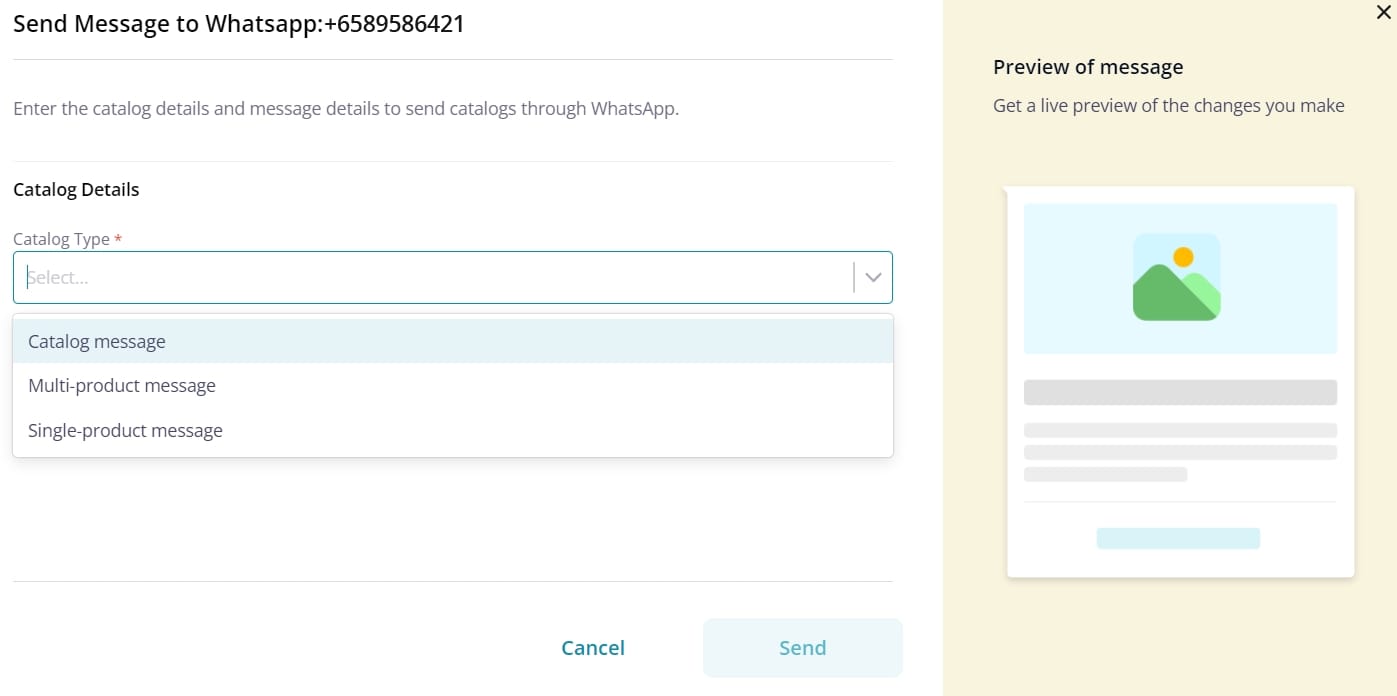
Task: Focus the Catalog Type select field
Action: point(452,277)
